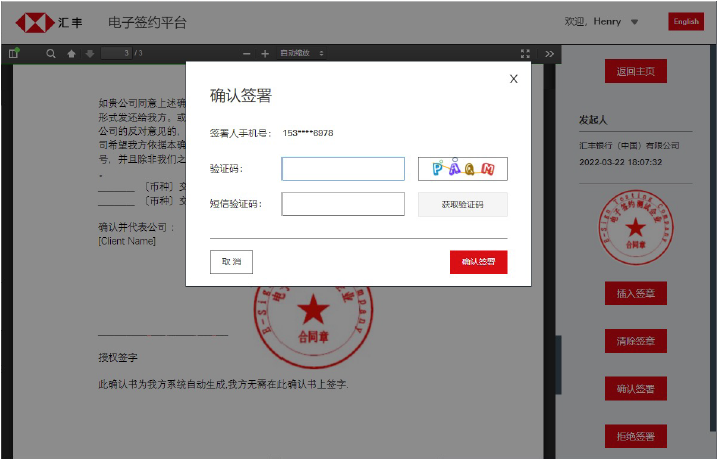Screen dimensions: 718x460
Task: Open more tools double-chevron icon
Action: [x=549, y=53]
